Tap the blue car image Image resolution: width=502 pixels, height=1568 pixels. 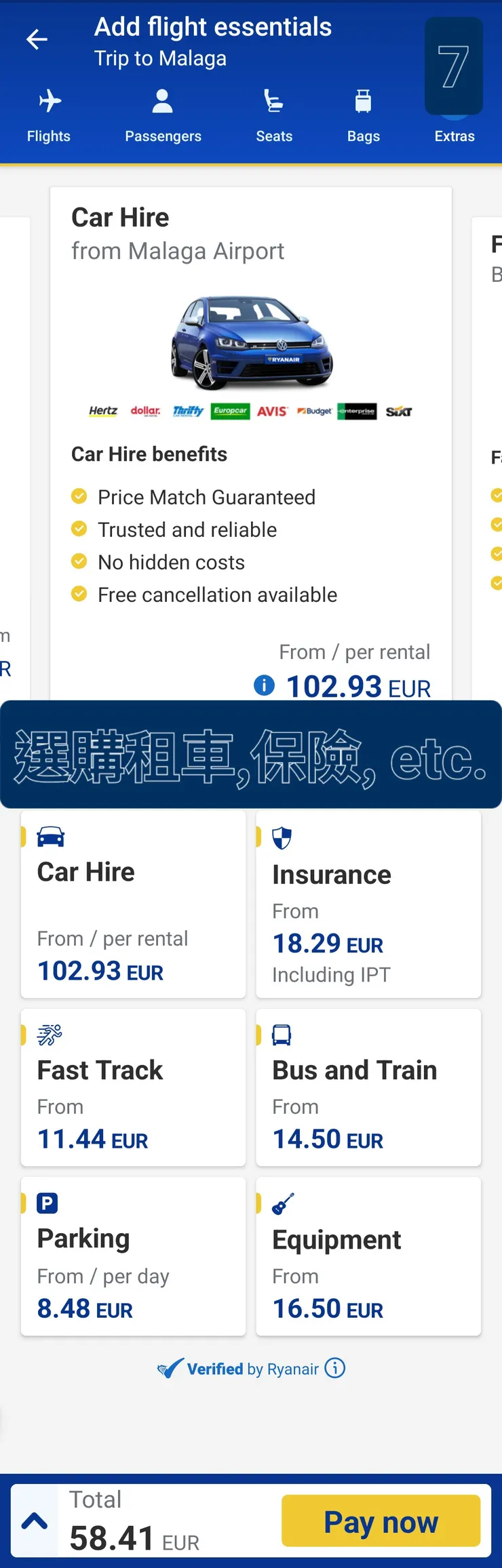[x=251, y=342]
